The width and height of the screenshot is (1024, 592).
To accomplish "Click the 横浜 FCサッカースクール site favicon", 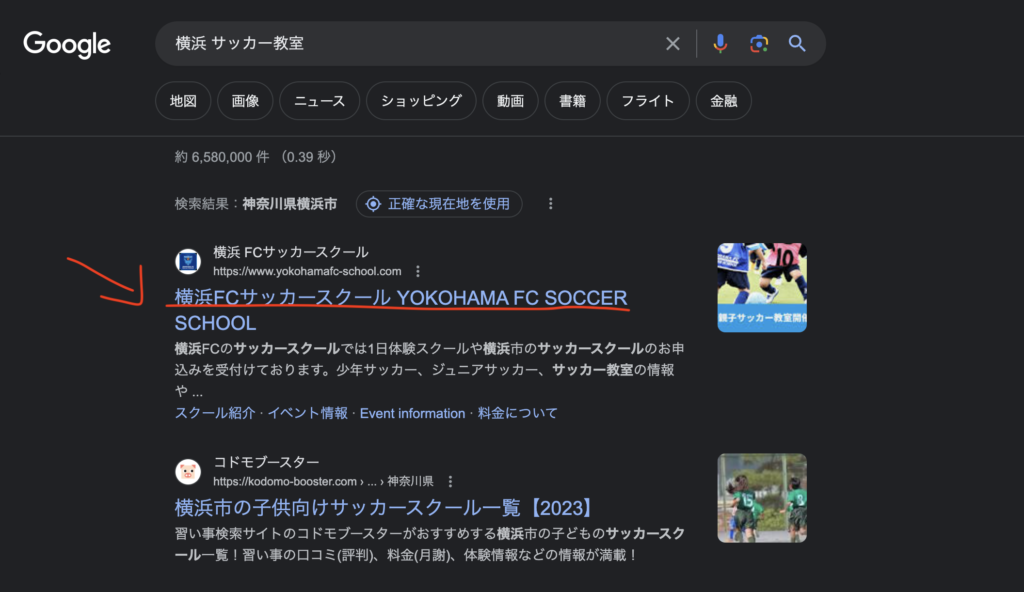I will tap(188, 261).
